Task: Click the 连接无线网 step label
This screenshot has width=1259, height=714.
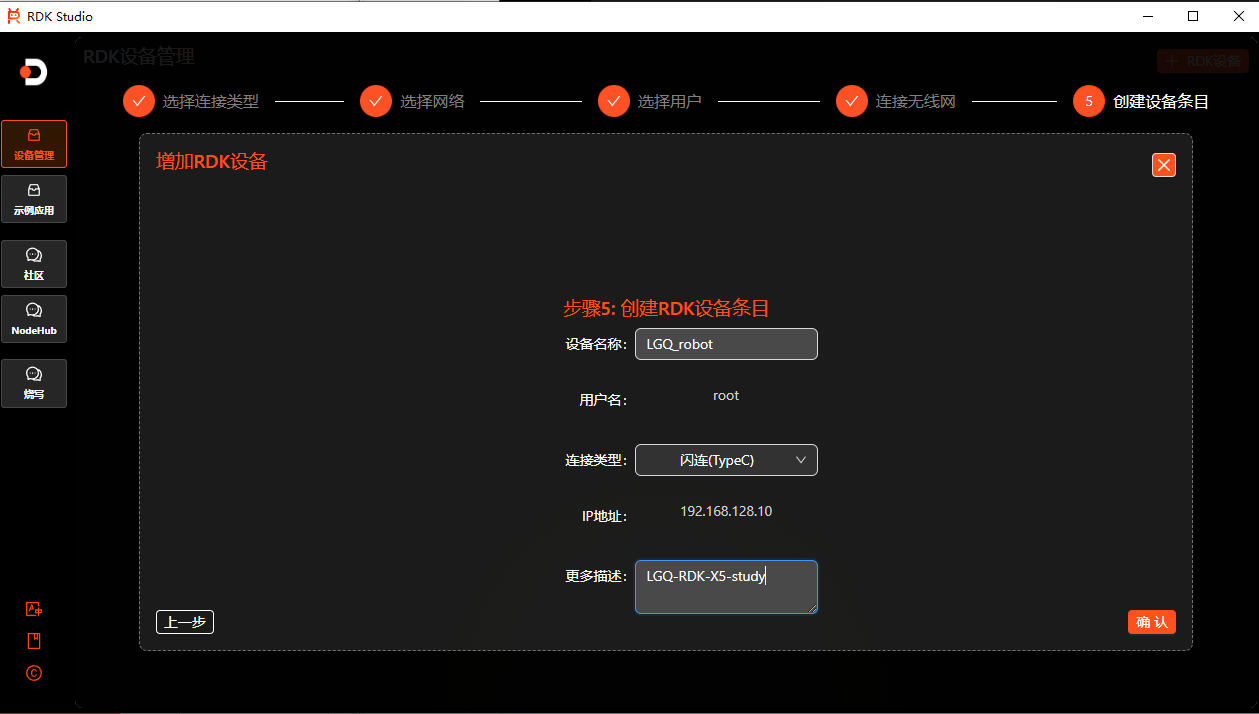Action: click(x=916, y=101)
